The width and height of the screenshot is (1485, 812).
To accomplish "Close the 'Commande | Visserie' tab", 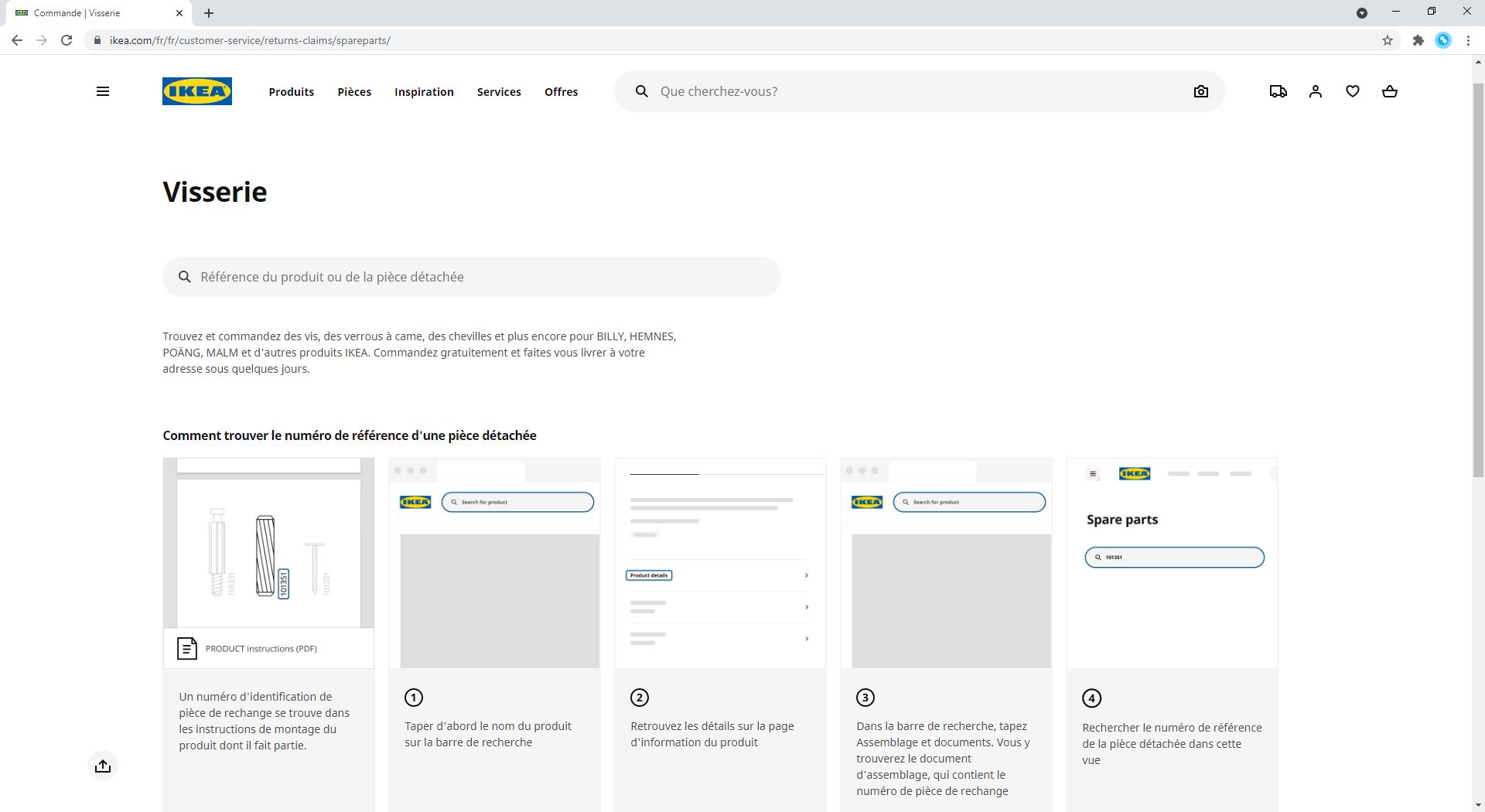I will click(x=179, y=13).
